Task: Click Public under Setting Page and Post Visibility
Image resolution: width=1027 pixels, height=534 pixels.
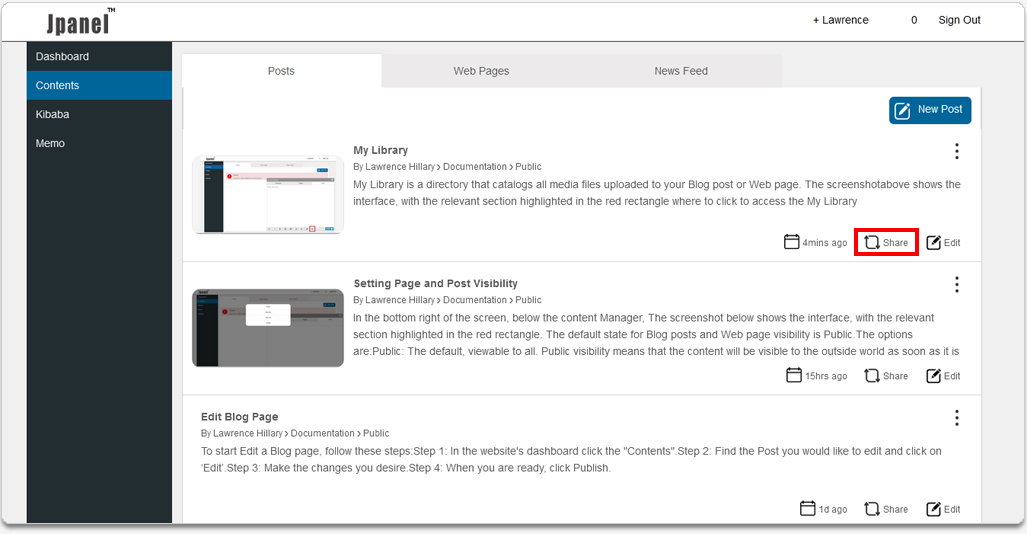Action: (x=528, y=299)
